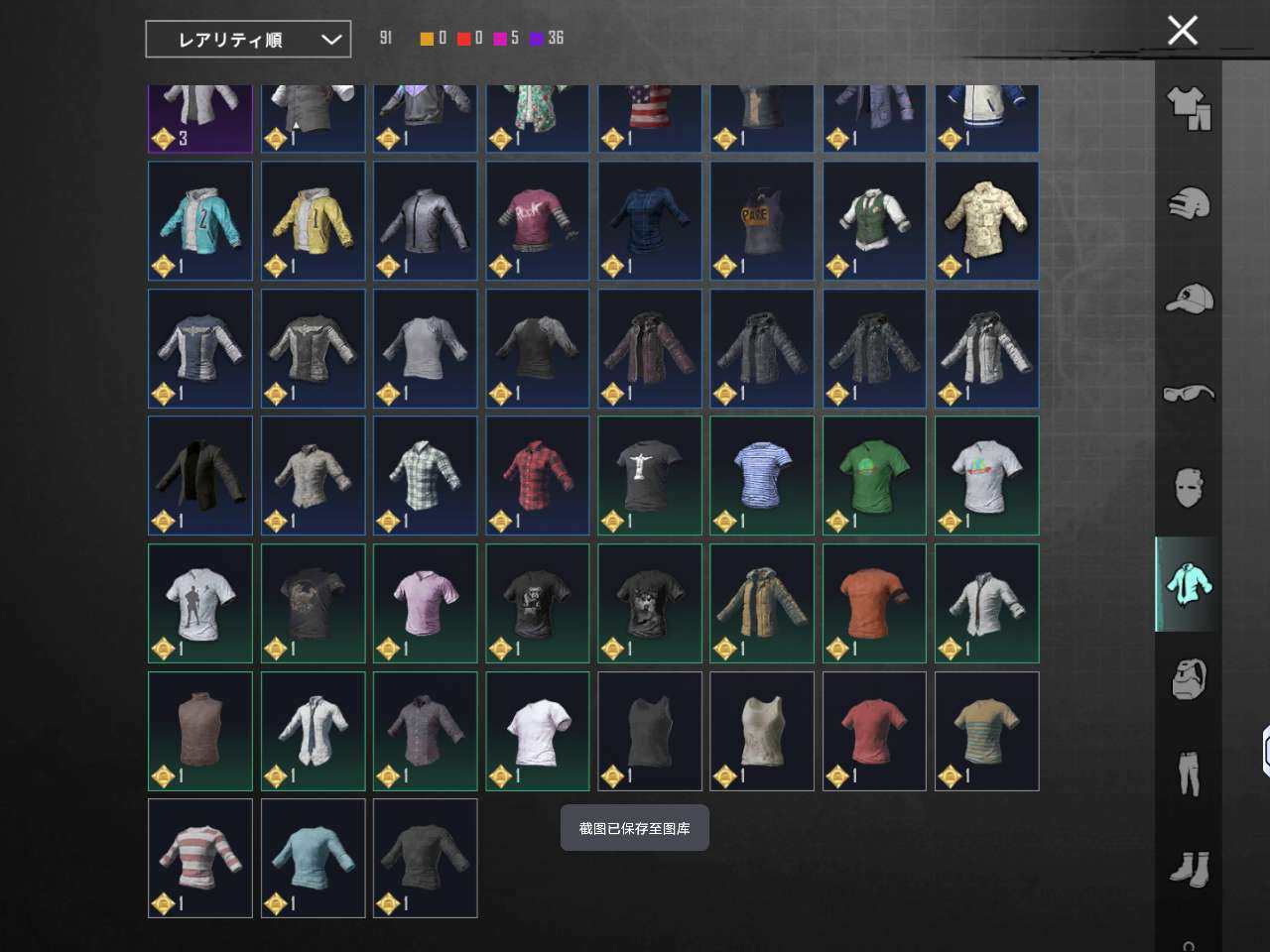Select the cap headwear category icon

(x=1189, y=297)
